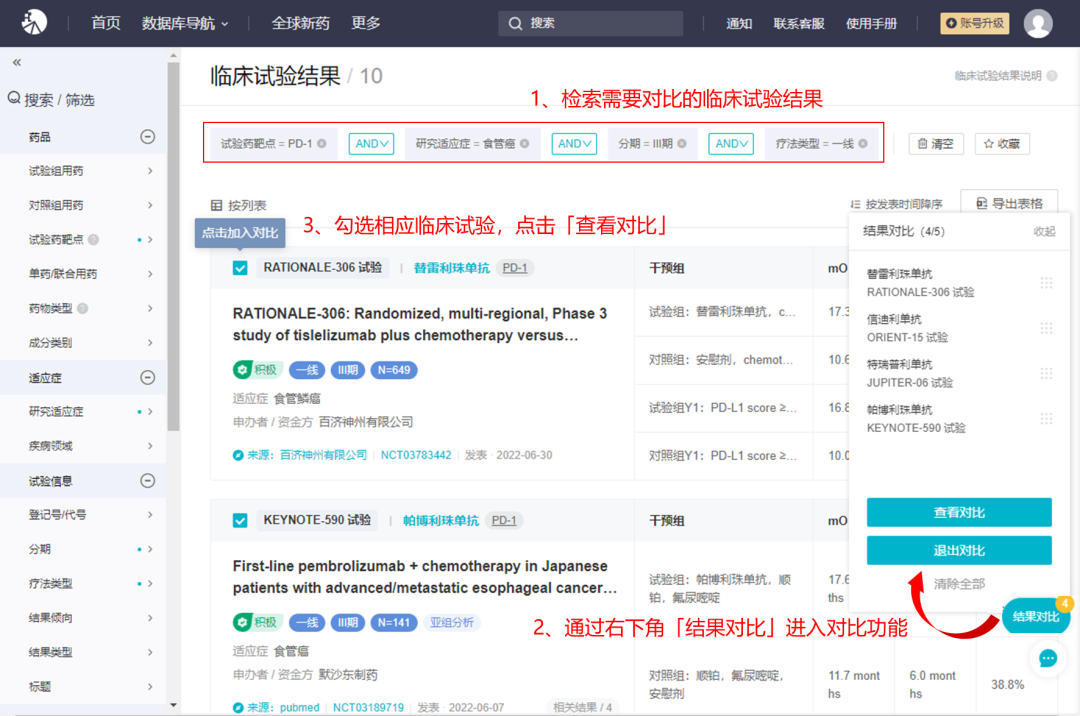Open 通知 notifications
The image size is (1080, 716).
(x=739, y=24)
